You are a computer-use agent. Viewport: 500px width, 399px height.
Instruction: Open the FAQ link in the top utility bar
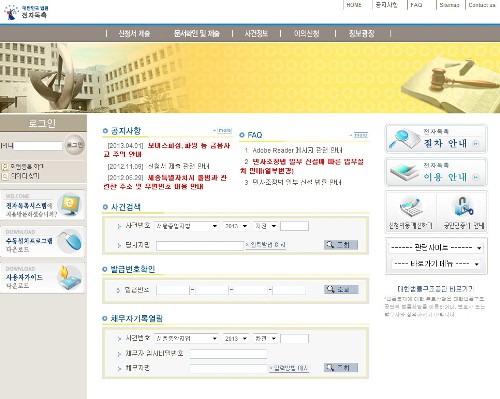click(x=416, y=5)
